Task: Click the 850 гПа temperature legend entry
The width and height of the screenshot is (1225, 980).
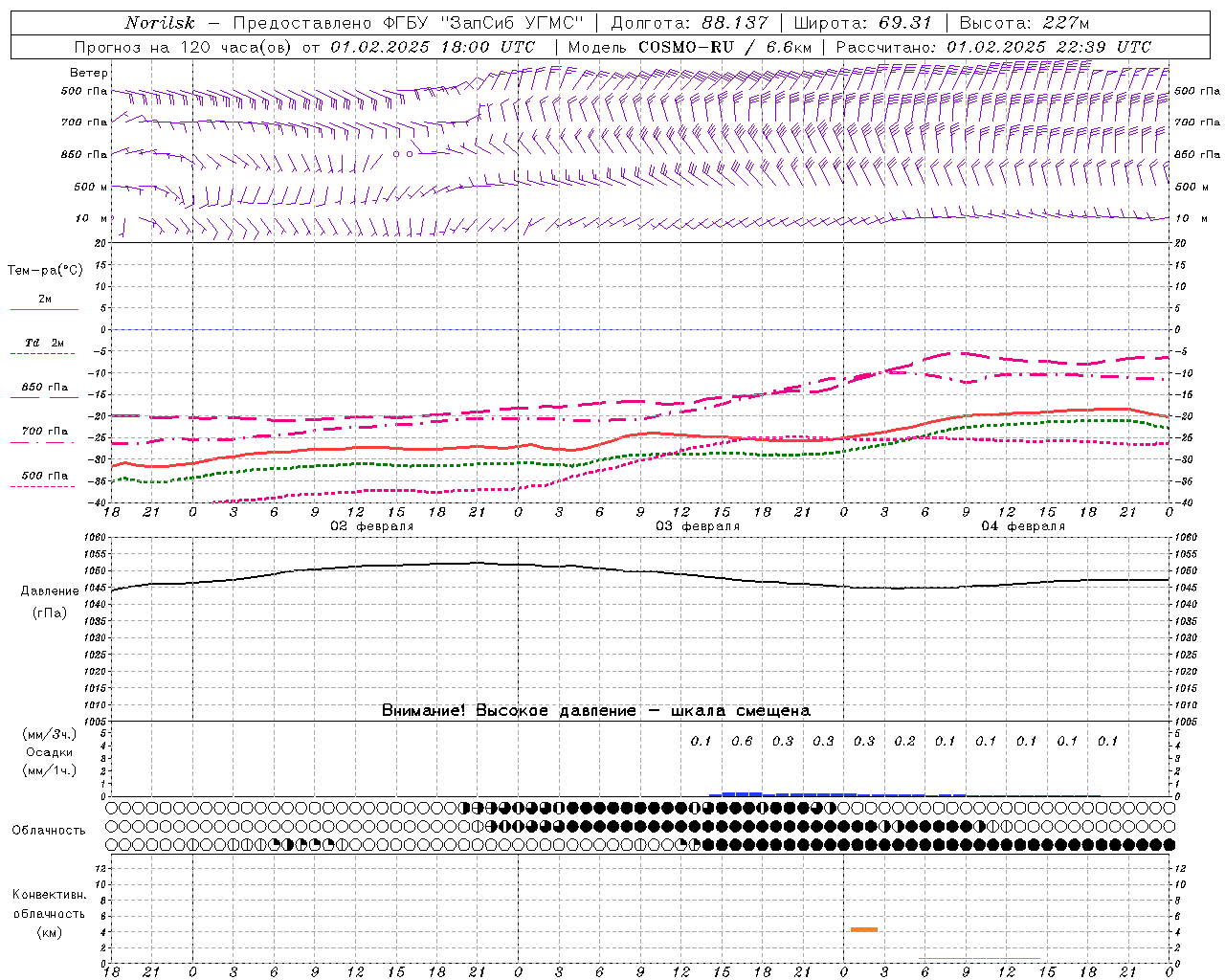Action: (x=44, y=388)
